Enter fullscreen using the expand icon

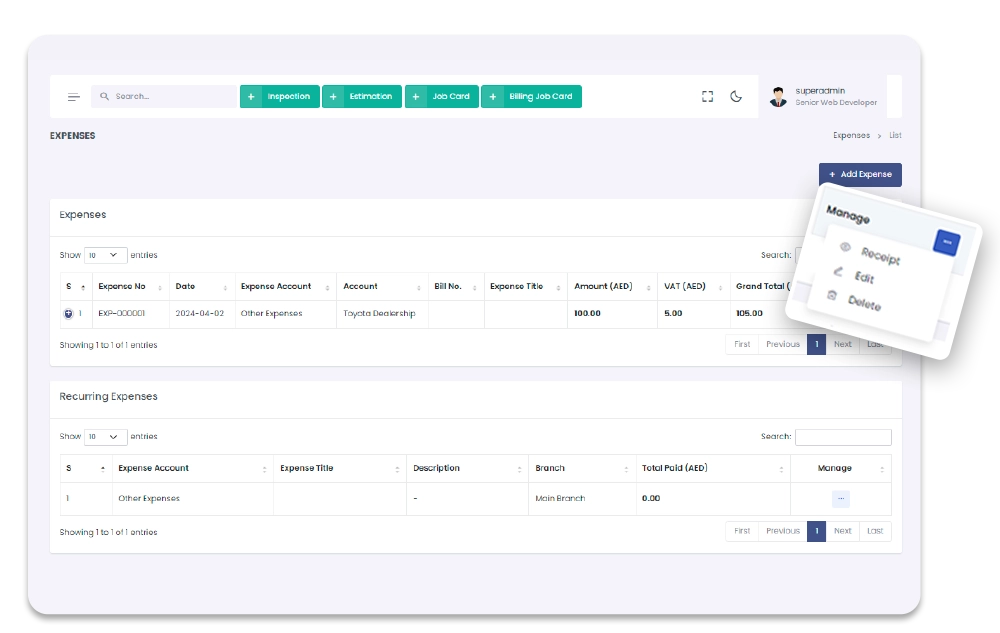[707, 96]
